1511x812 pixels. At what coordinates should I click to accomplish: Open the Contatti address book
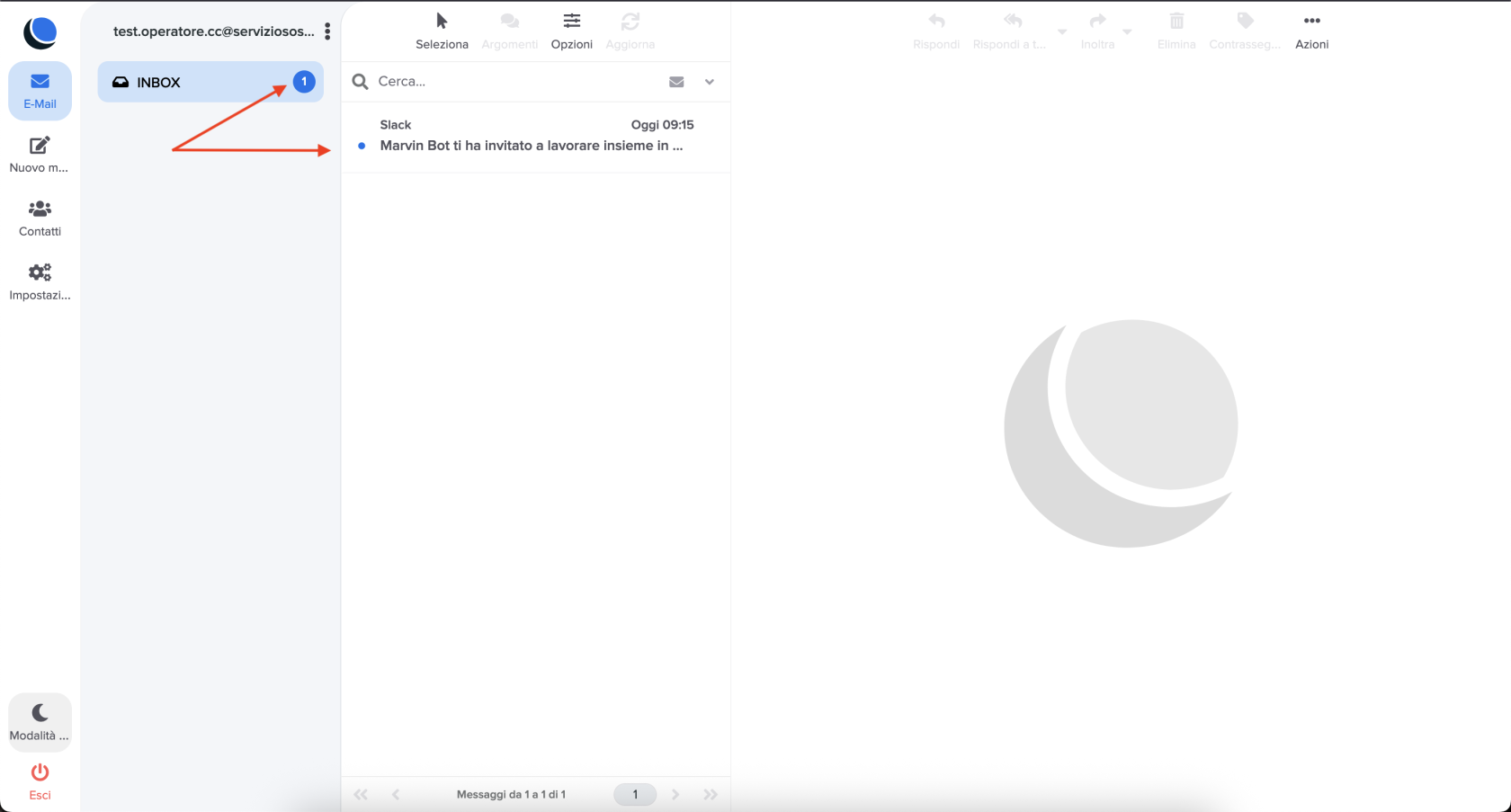(x=40, y=219)
